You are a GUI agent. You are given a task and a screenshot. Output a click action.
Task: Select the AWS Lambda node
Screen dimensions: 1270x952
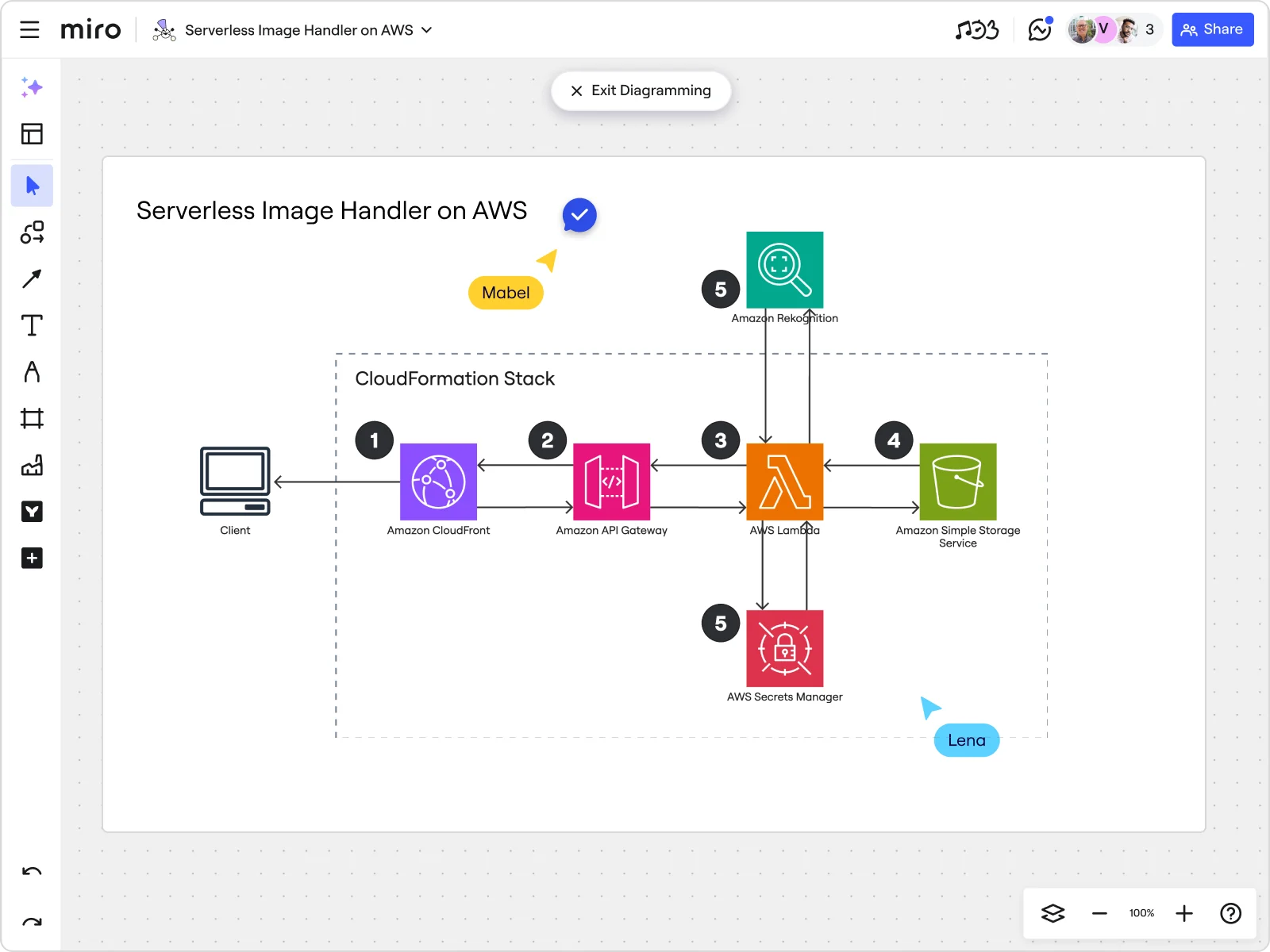pyautogui.click(x=785, y=482)
